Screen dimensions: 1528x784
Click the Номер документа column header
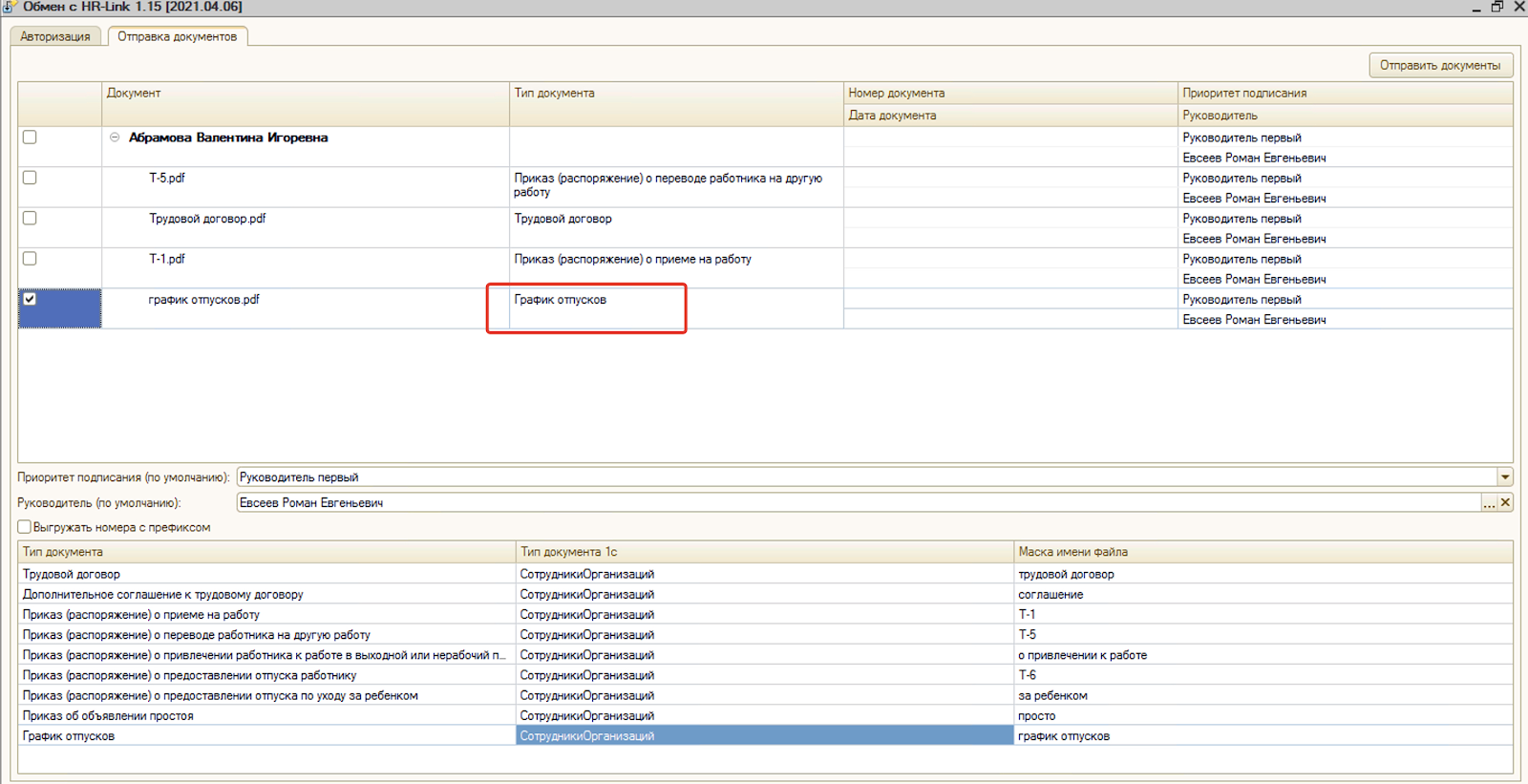pos(1010,93)
